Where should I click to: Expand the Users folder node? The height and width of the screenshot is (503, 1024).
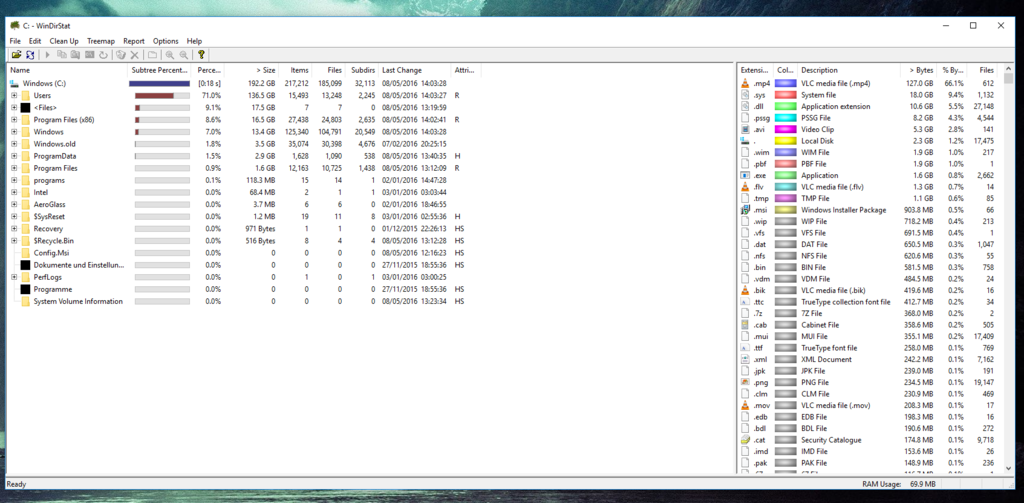point(14,95)
